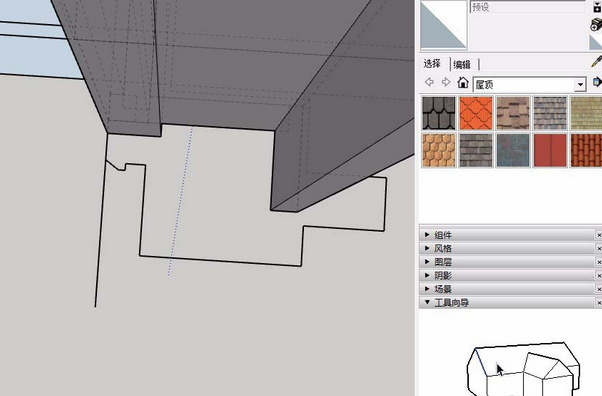Click the dotted blue guide line in viewport
Image resolution: width=602 pixels, height=396 pixels.
click(180, 202)
